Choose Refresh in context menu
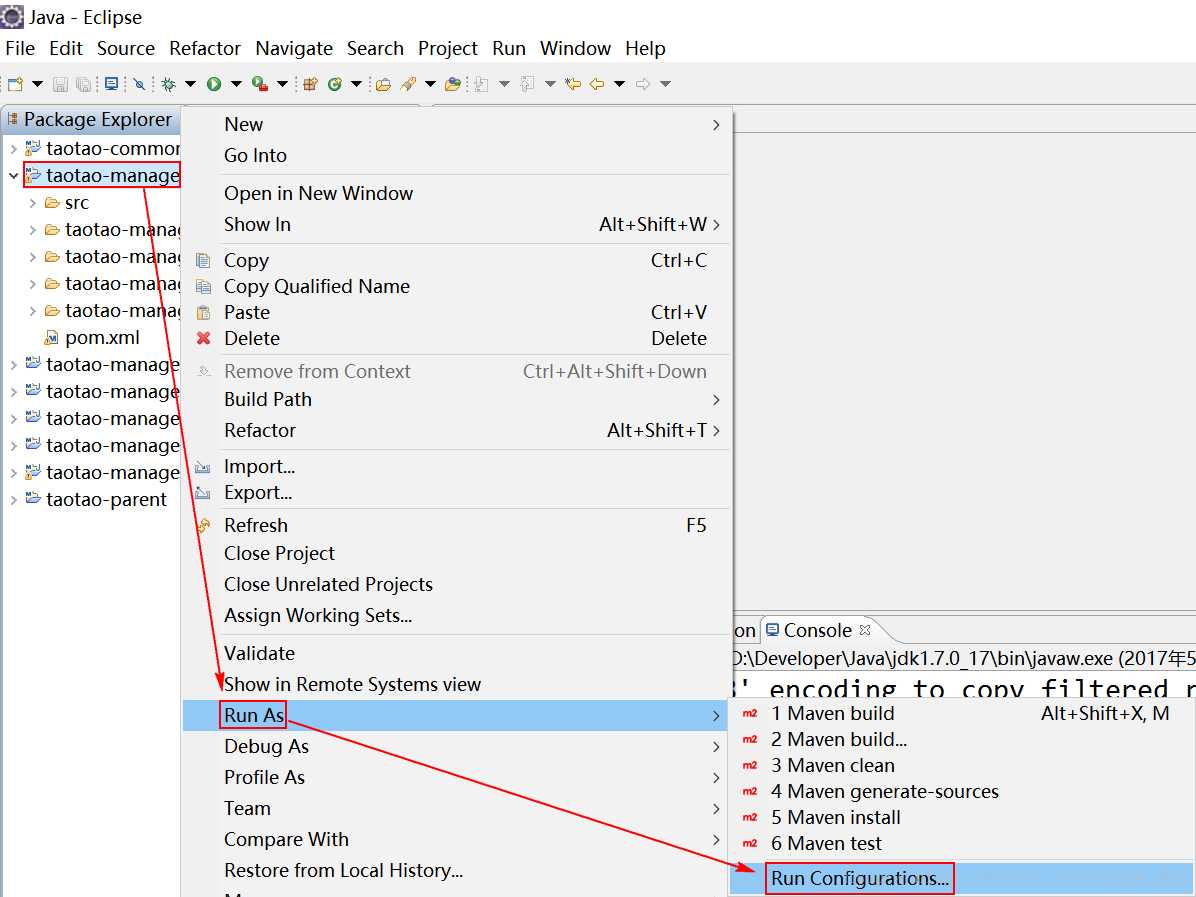The image size is (1196, 897). click(x=456, y=526)
